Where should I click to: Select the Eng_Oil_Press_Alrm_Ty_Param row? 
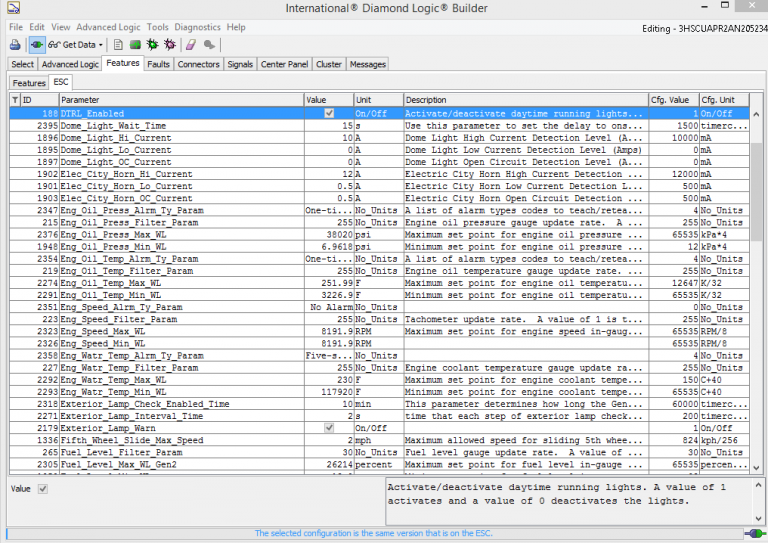coord(379,211)
